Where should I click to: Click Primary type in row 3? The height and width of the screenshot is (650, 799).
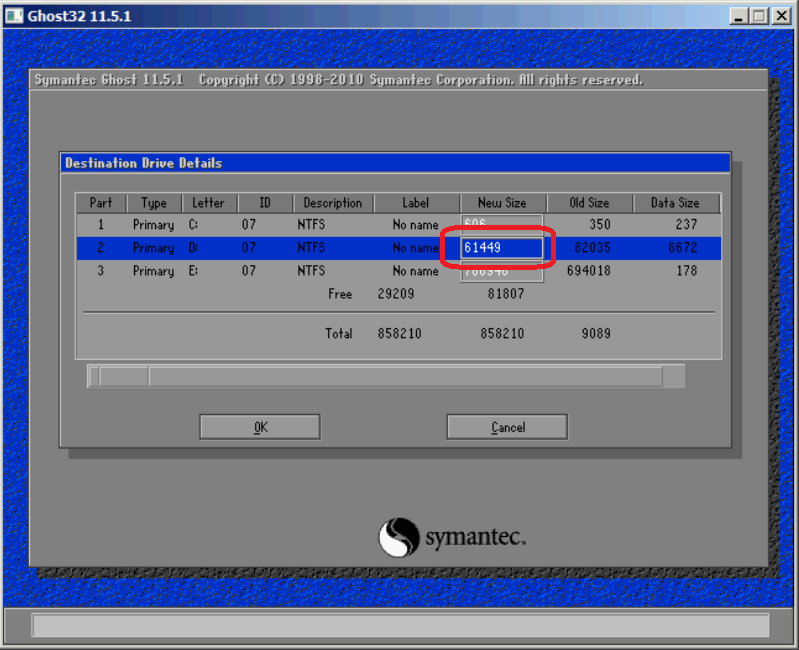pyautogui.click(x=153, y=272)
